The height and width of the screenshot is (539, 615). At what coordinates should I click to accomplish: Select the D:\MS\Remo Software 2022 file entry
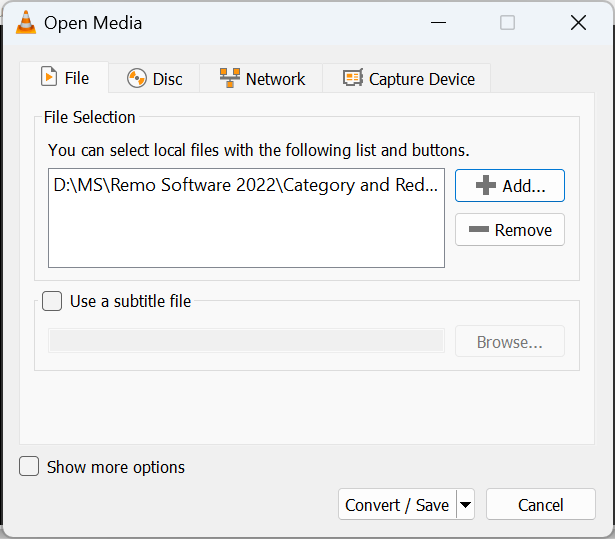coord(246,185)
